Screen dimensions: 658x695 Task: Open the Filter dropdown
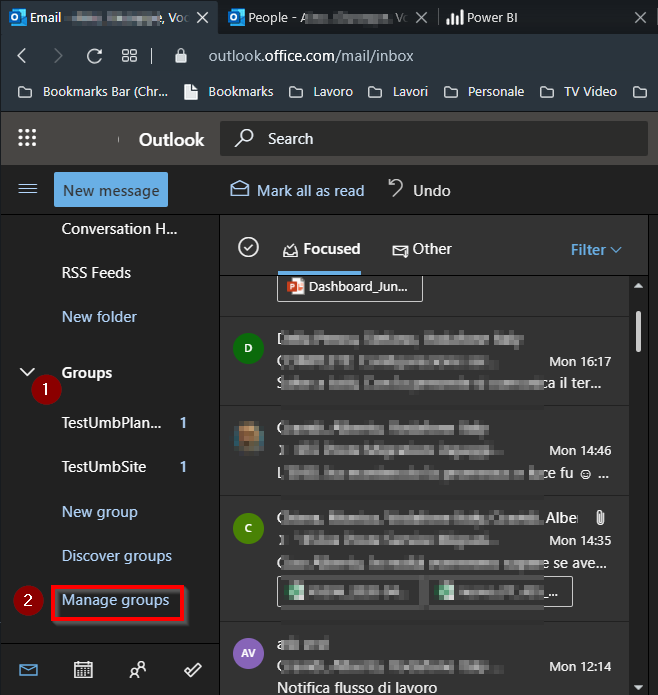[596, 250]
